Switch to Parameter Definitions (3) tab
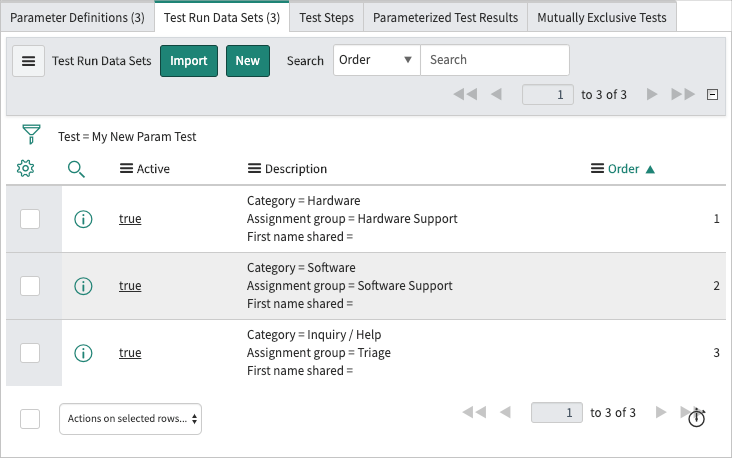 [77, 18]
